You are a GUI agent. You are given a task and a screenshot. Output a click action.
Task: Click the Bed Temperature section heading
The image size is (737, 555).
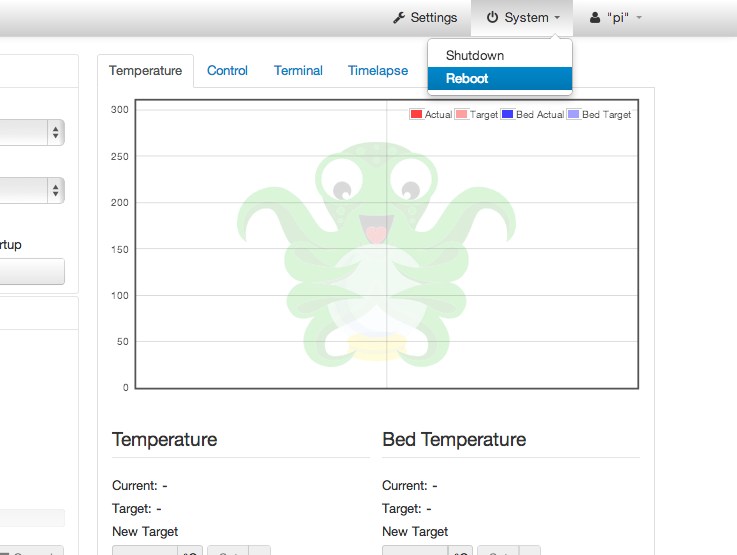pyautogui.click(x=454, y=440)
